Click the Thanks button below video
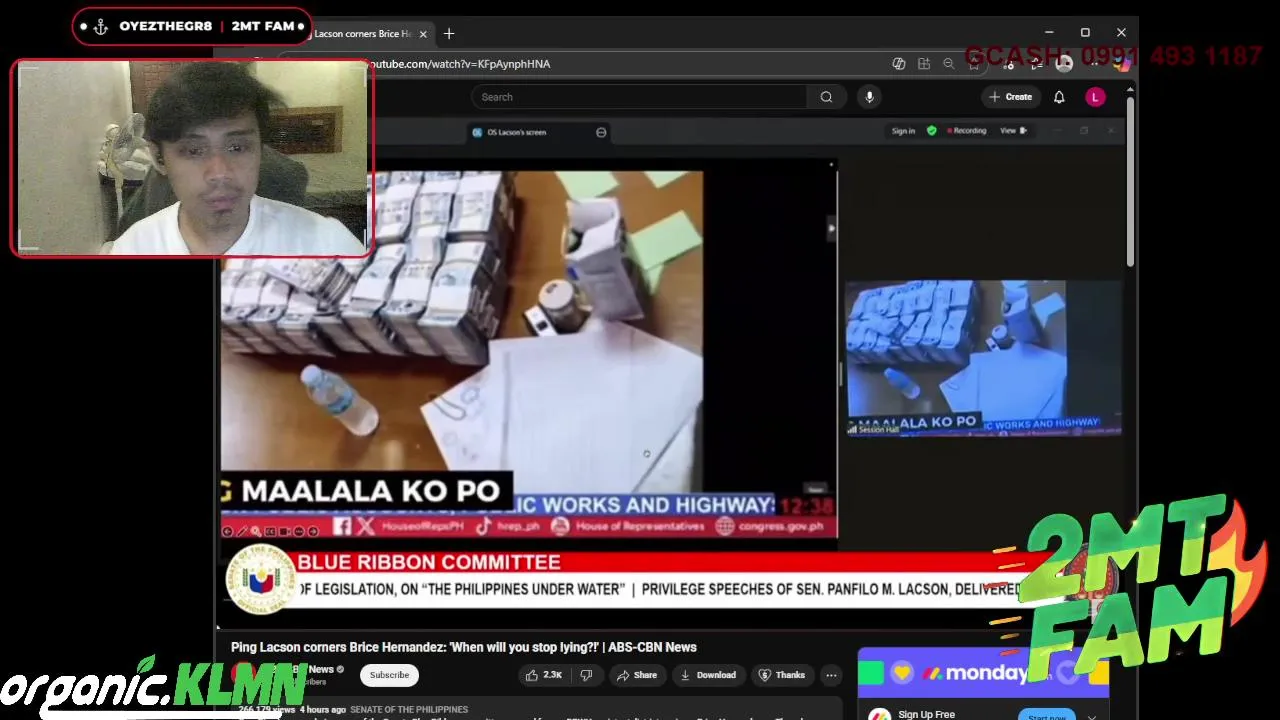Image resolution: width=1280 pixels, height=720 pixels. click(781, 675)
